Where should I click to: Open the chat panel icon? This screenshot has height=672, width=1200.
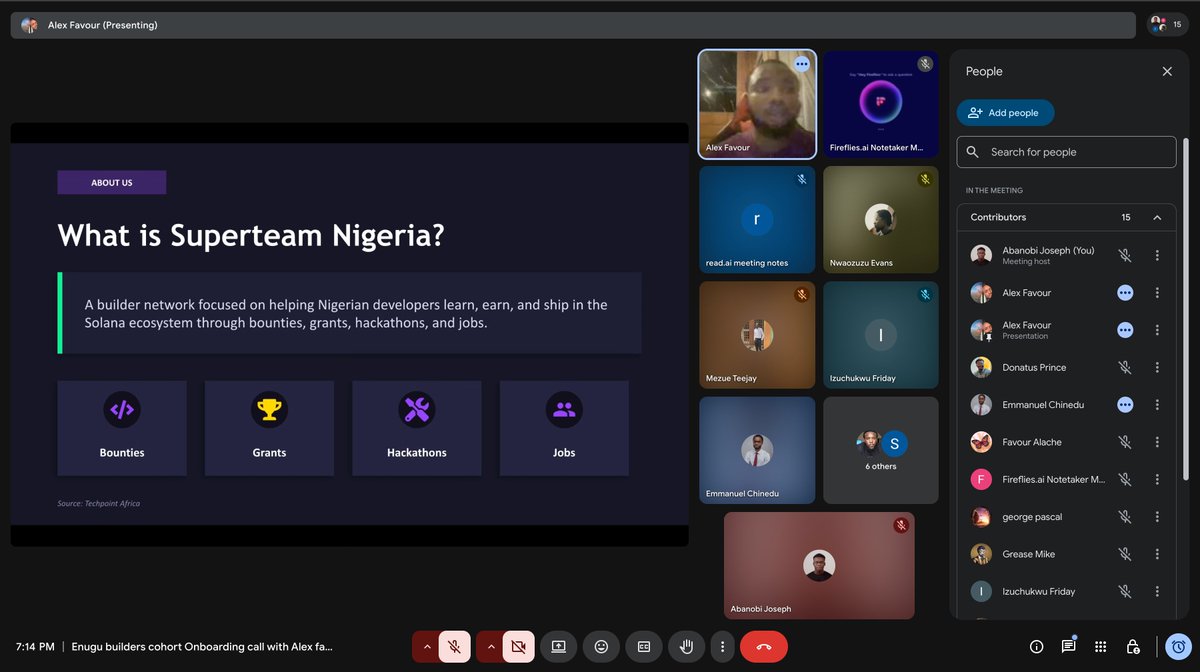pos(1068,647)
